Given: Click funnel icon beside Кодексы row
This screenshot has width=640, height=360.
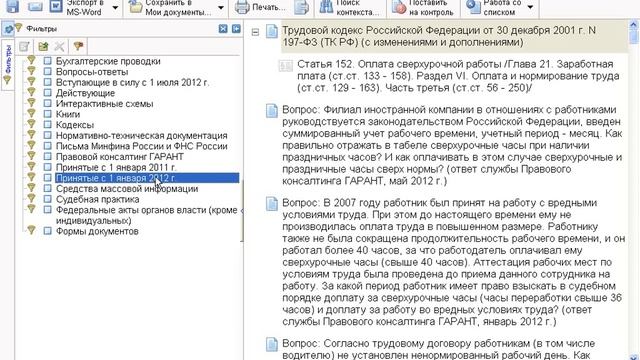Looking at the screenshot, I should pos(31,124).
